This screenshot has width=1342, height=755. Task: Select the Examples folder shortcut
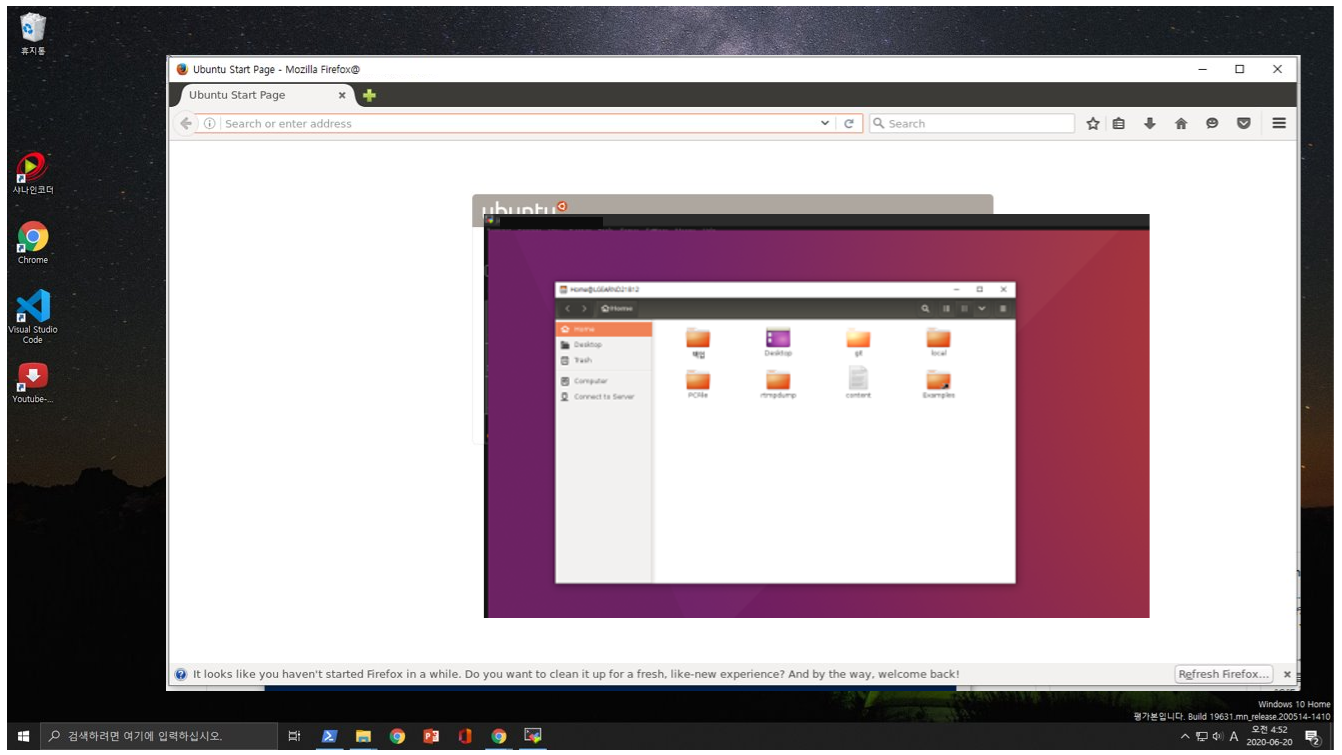tap(938, 384)
